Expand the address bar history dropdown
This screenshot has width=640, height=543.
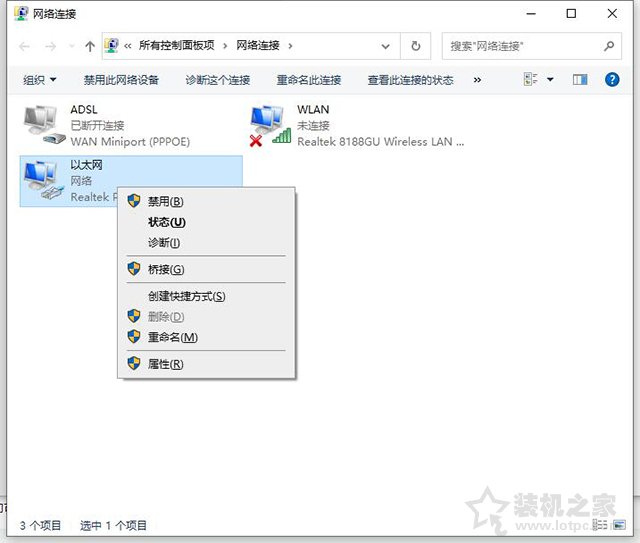point(384,46)
